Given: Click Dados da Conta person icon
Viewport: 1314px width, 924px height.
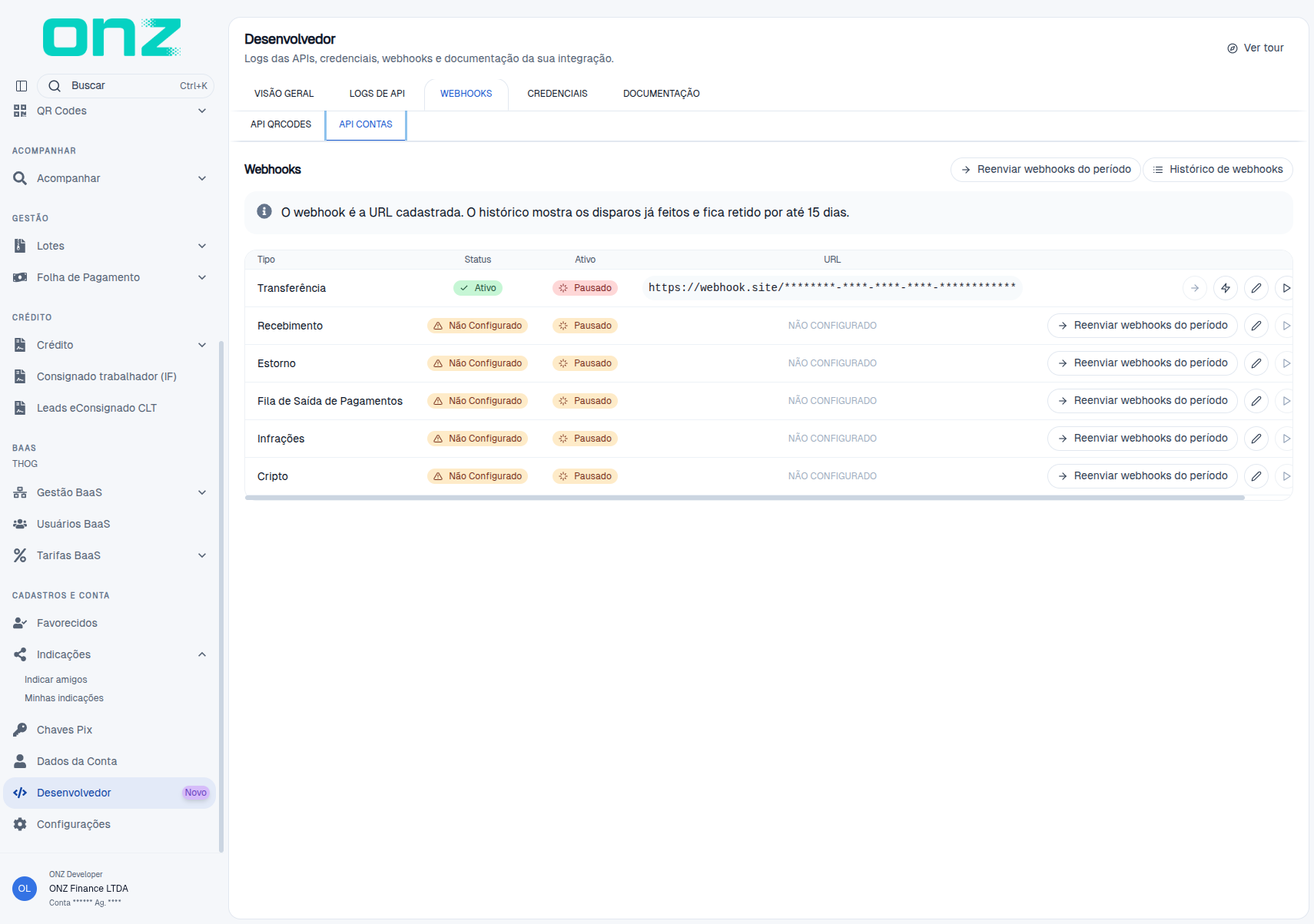Looking at the screenshot, I should coord(20,761).
